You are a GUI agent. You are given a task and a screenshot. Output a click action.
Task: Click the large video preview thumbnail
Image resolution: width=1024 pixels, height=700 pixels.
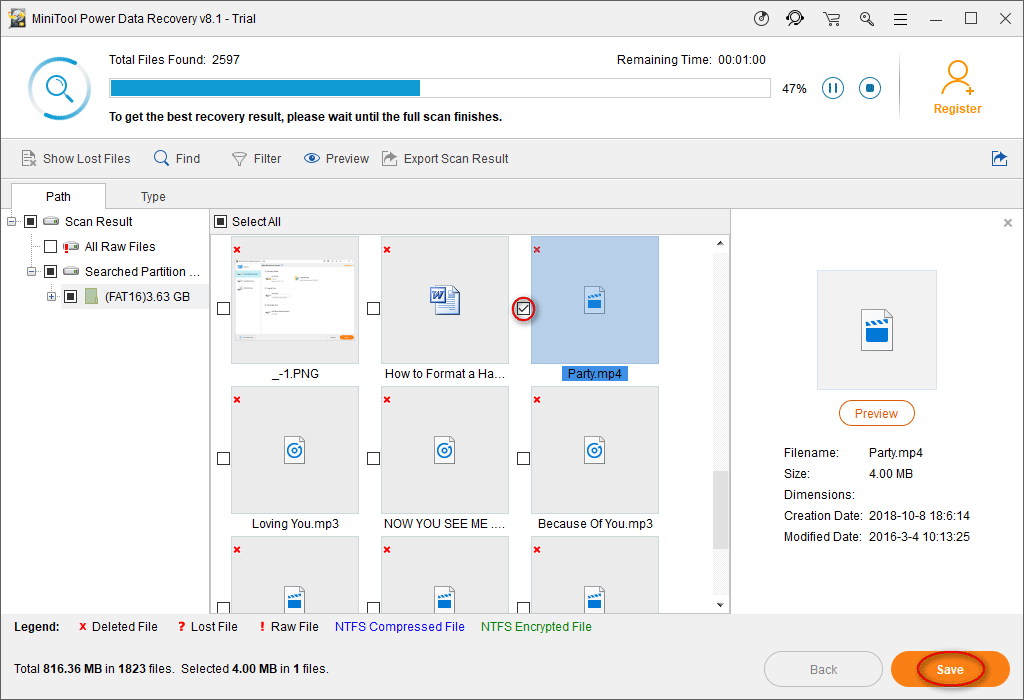(x=876, y=330)
